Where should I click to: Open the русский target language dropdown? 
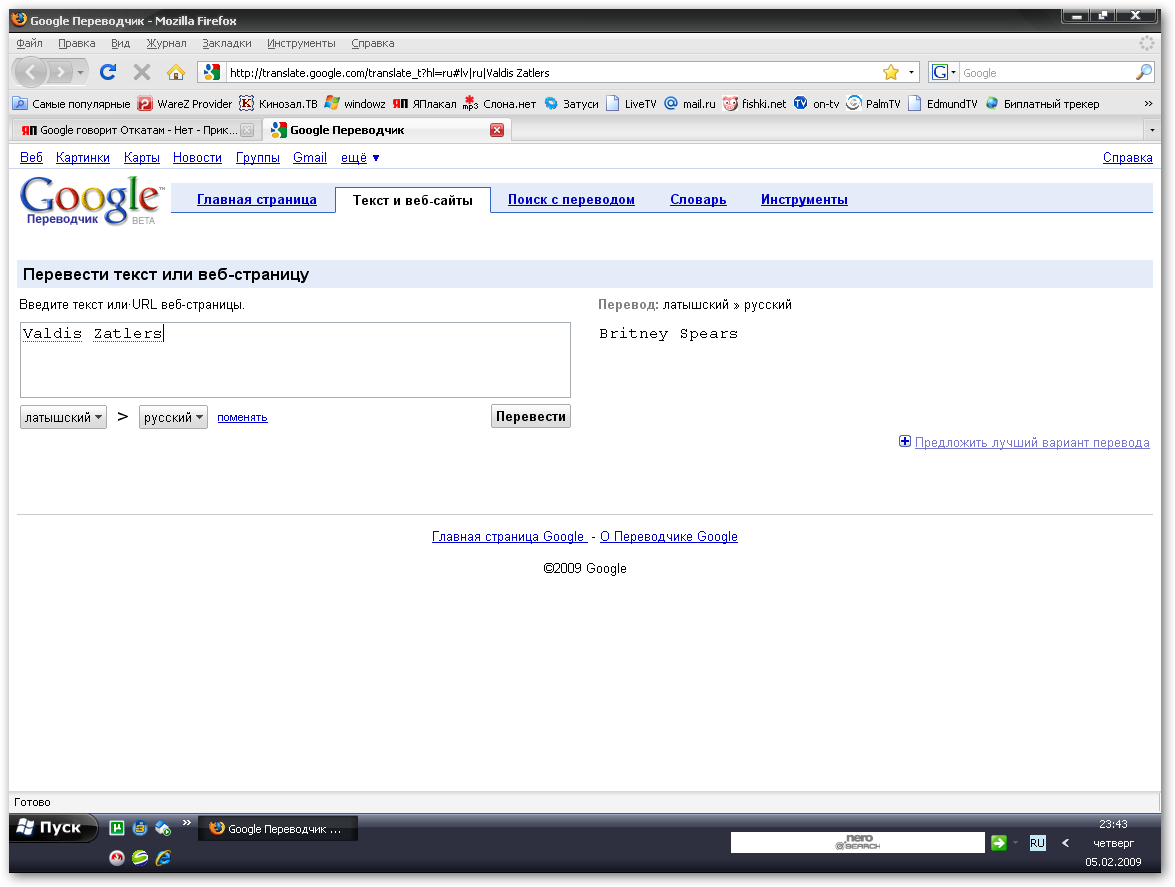click(173, 417)
